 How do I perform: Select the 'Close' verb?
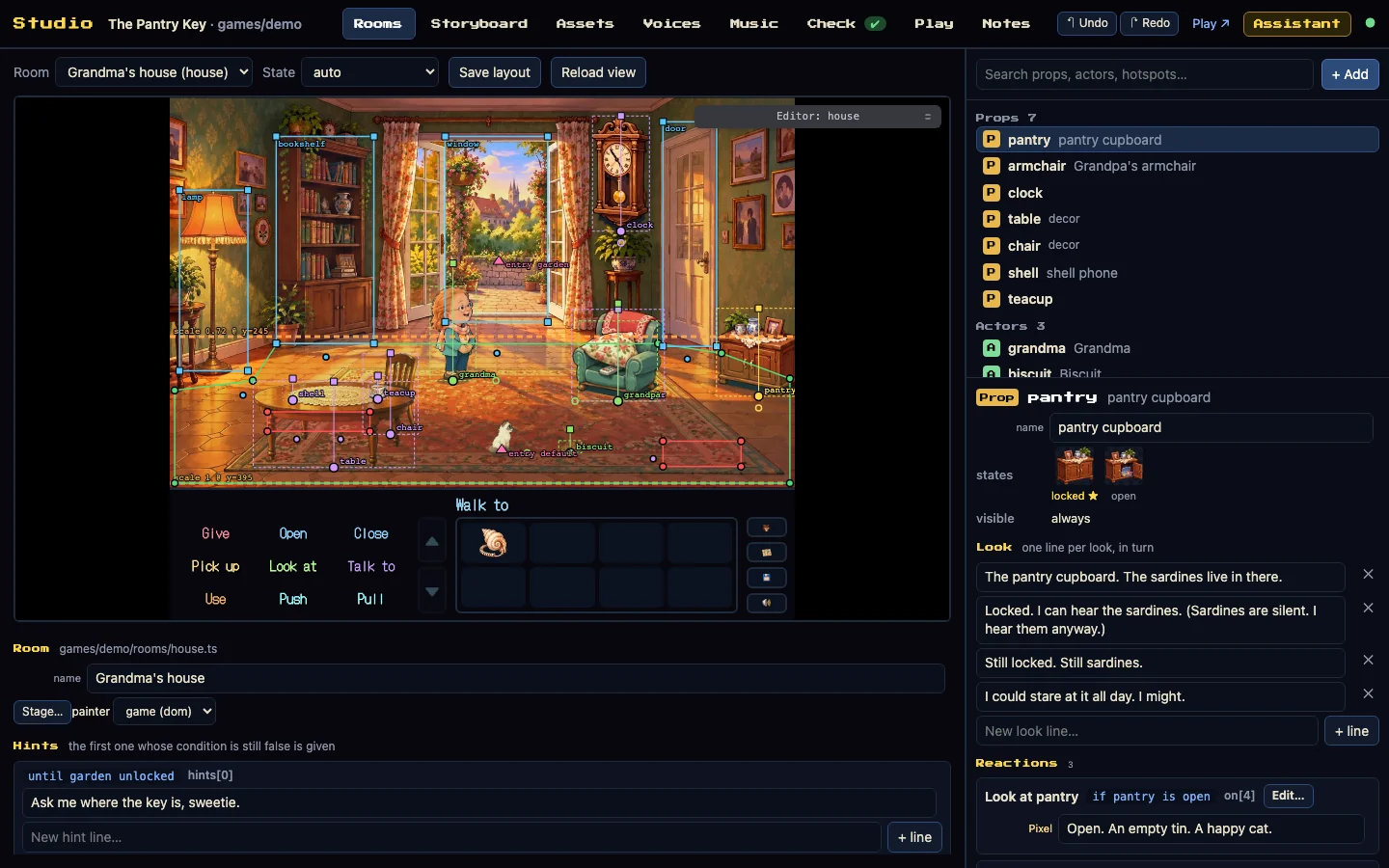coord(371,533)
